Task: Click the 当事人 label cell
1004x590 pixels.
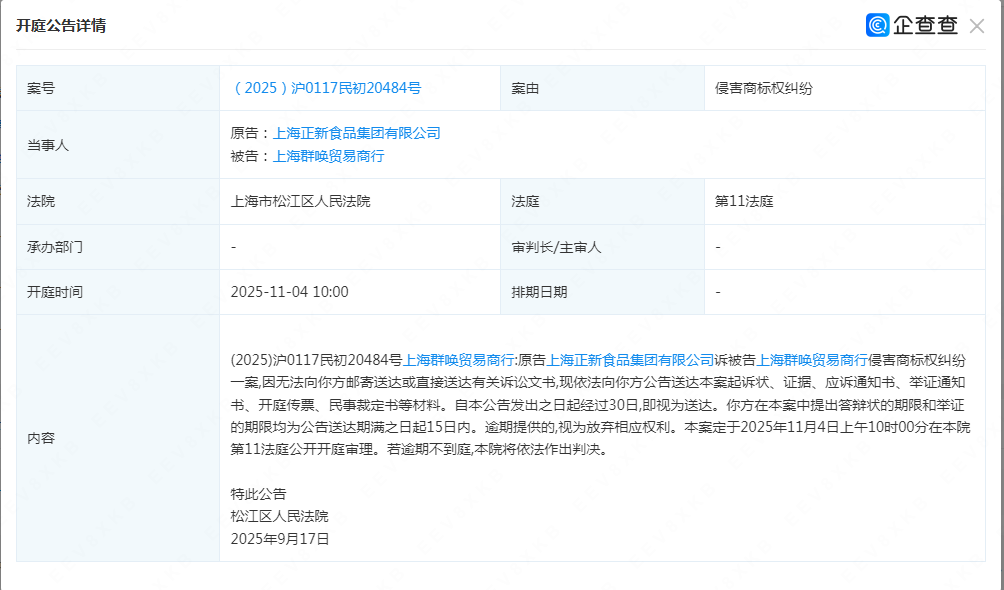Action: [48, 145]
